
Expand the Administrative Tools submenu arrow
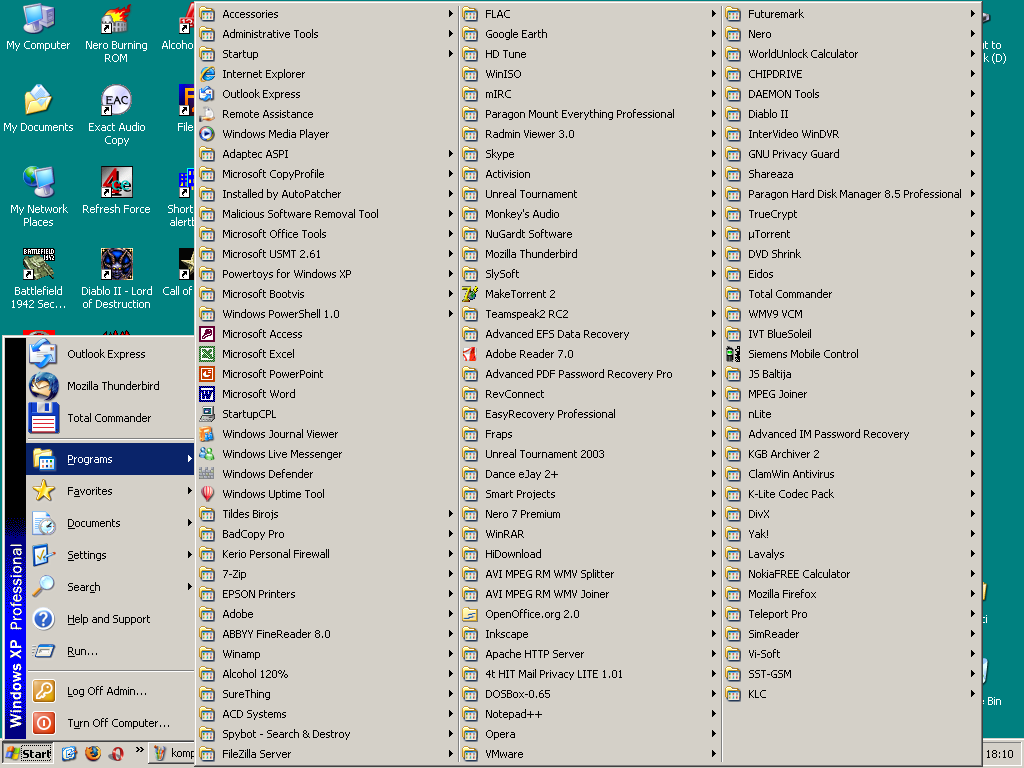(x=451, y=34)
